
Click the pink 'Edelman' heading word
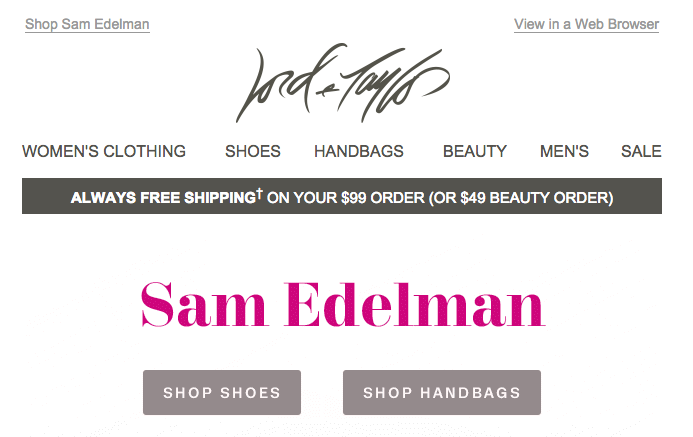click(x=415, y=305)
